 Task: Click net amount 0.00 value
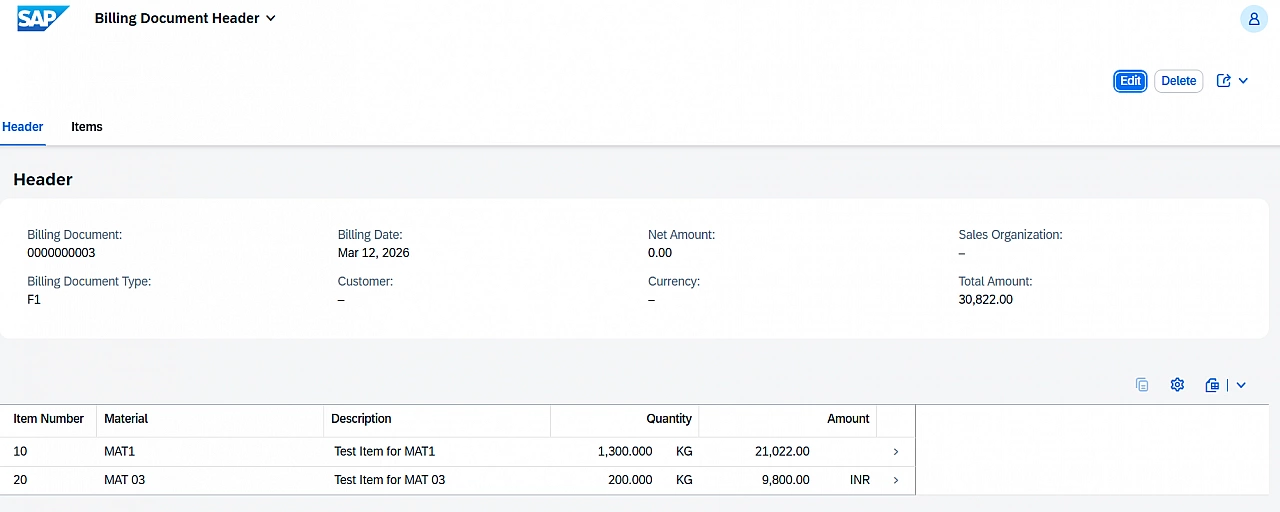click(x=660, y=253)
